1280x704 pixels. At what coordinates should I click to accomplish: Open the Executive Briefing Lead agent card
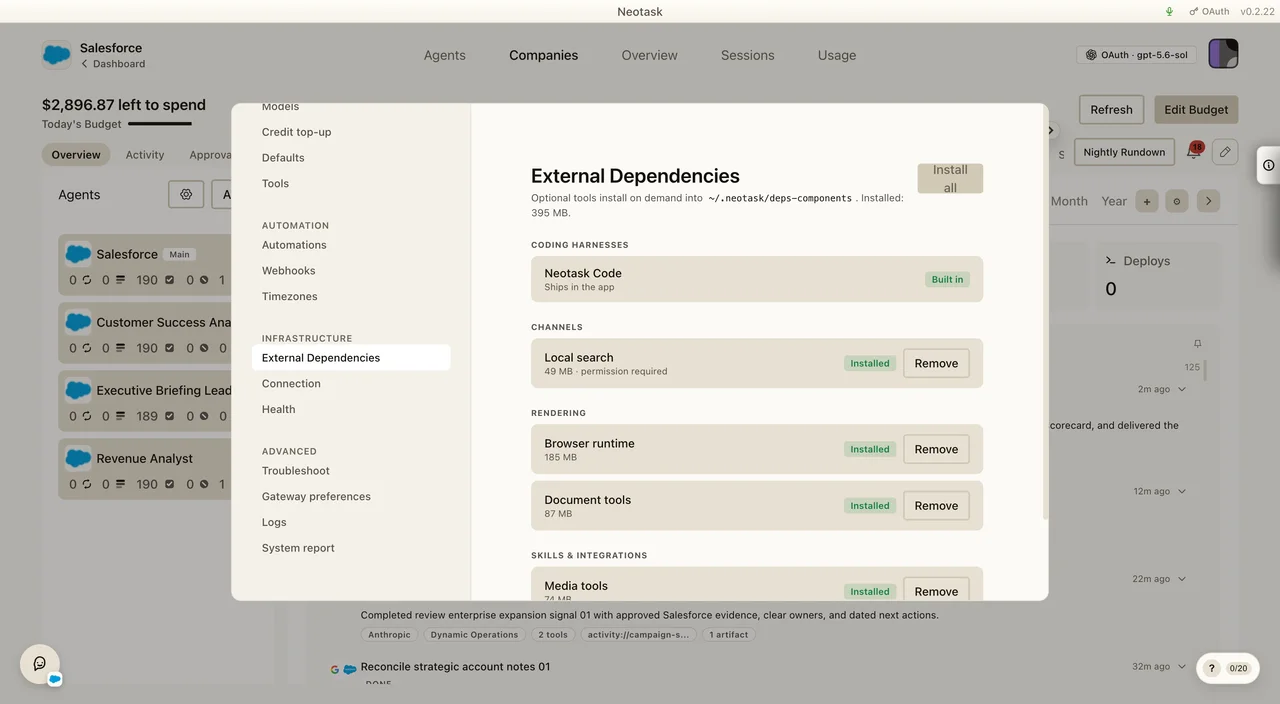(x=146, y=400)
